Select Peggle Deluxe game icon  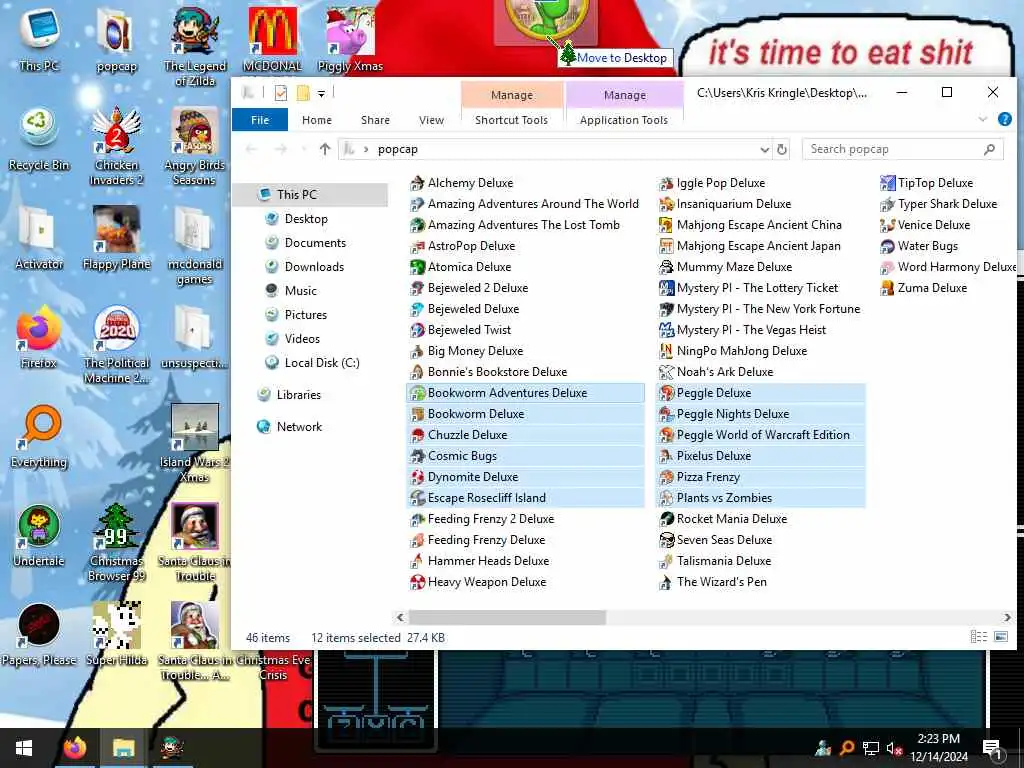coord(666,393)
